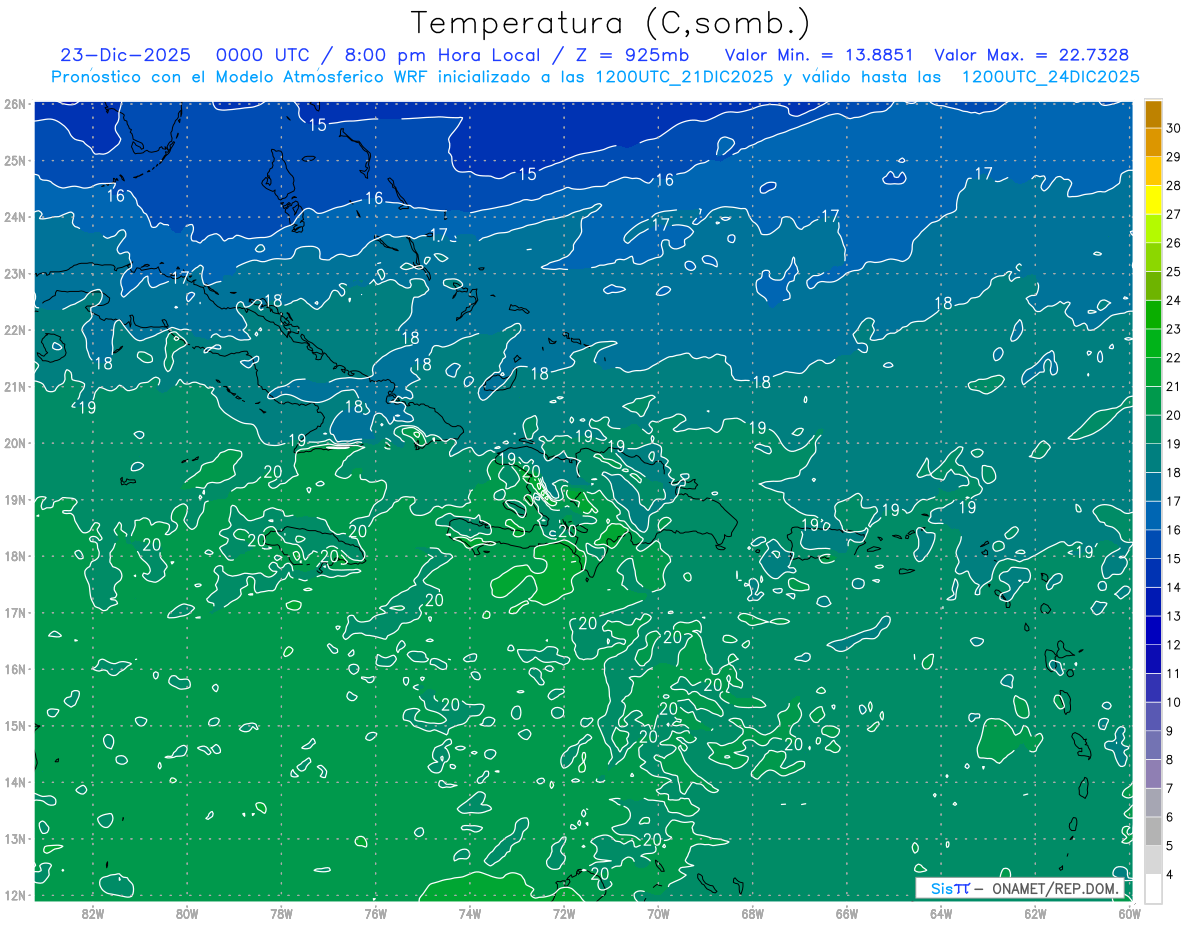Viewport: 1200px width, 927px height.
Task: Click the 12N latitude axis label
Action: tap(14, 895)
